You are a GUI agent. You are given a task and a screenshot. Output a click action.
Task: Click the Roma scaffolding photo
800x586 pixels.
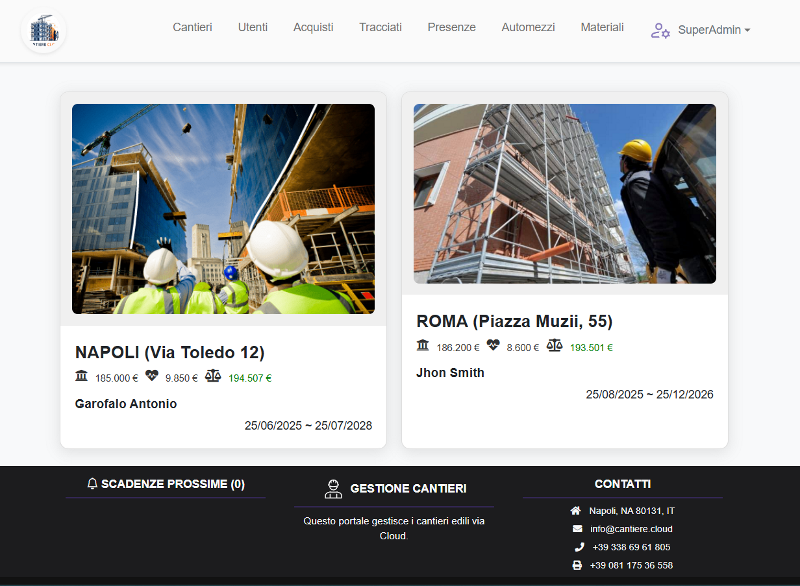[564, 194]
